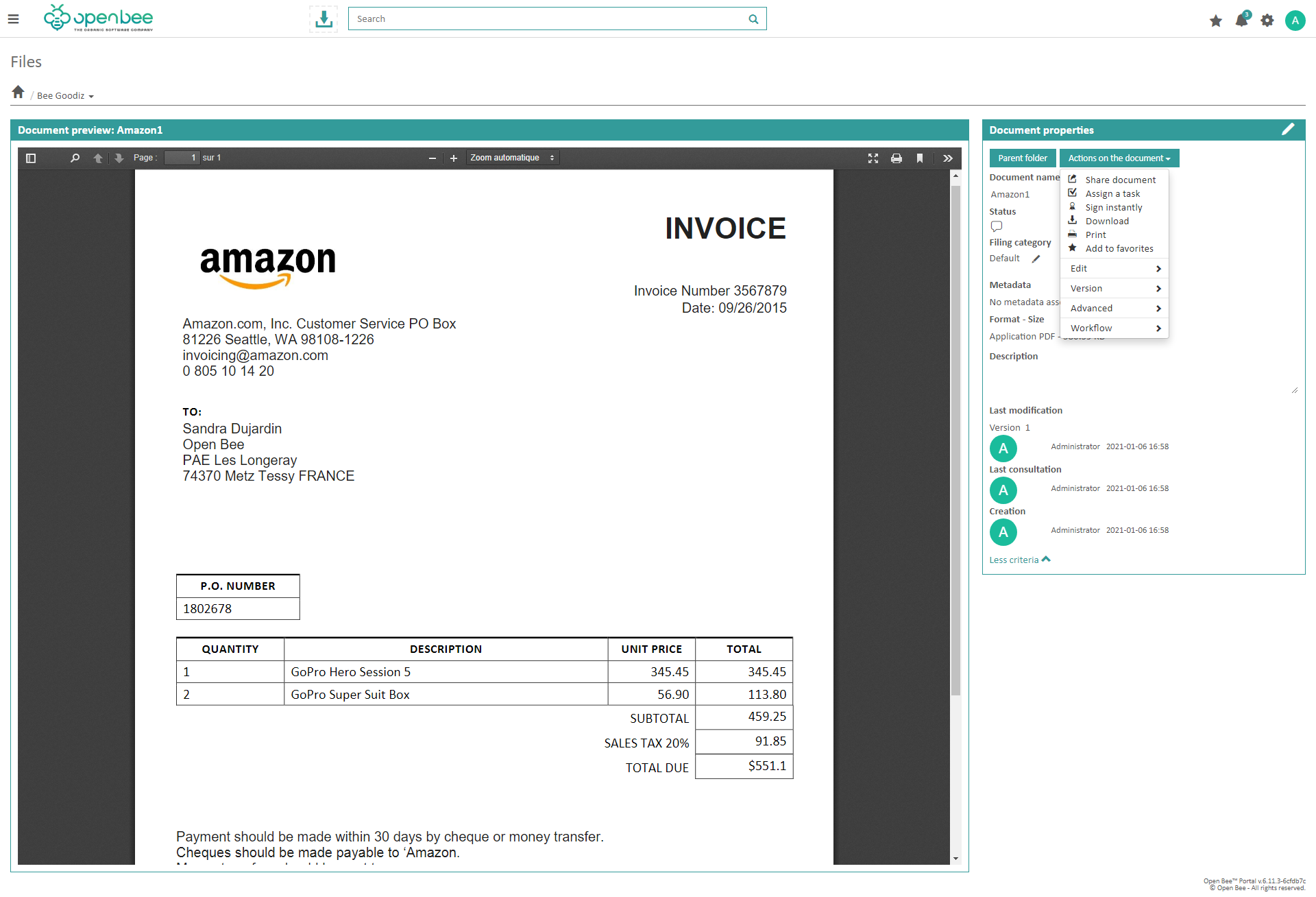The width and height of the screenshot is (1316, 897).
Task: Open the Zoom automatique dropdown
Action: point(513,158)
